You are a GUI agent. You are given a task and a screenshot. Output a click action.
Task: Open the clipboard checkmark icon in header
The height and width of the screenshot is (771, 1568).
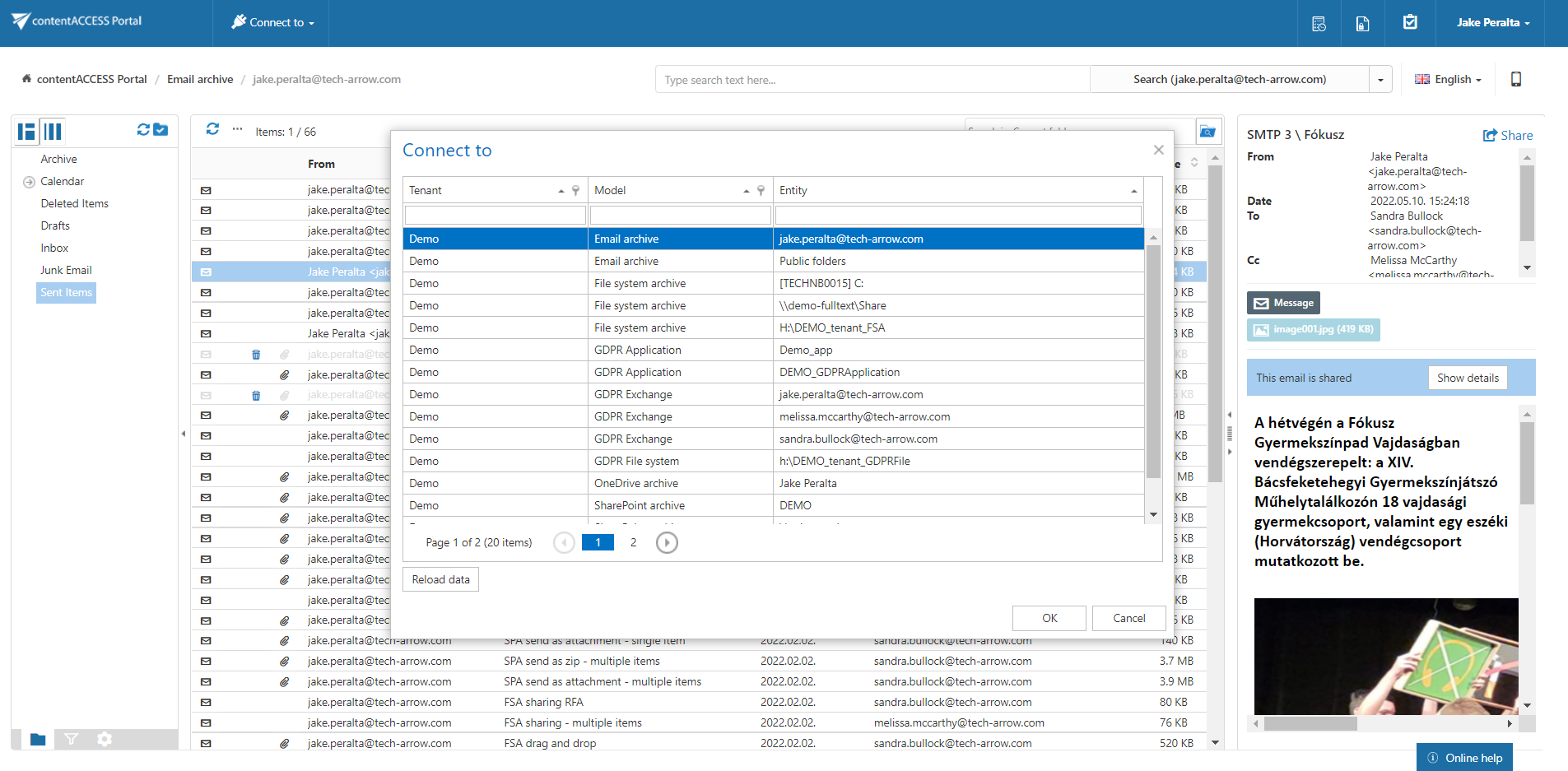[x=1410, y=23]
